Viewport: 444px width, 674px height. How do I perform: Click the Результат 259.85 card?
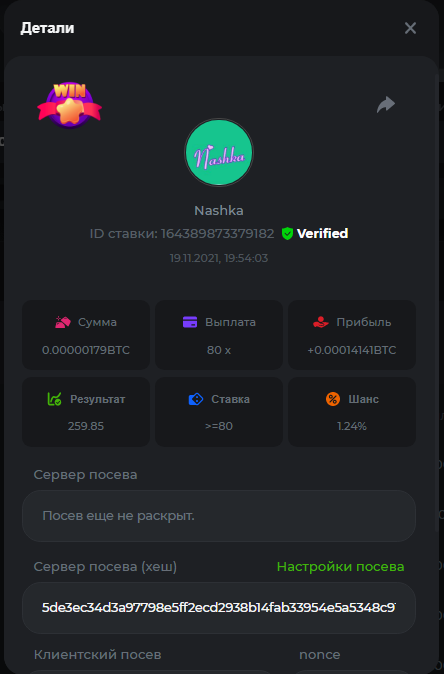tap(86, 412)
